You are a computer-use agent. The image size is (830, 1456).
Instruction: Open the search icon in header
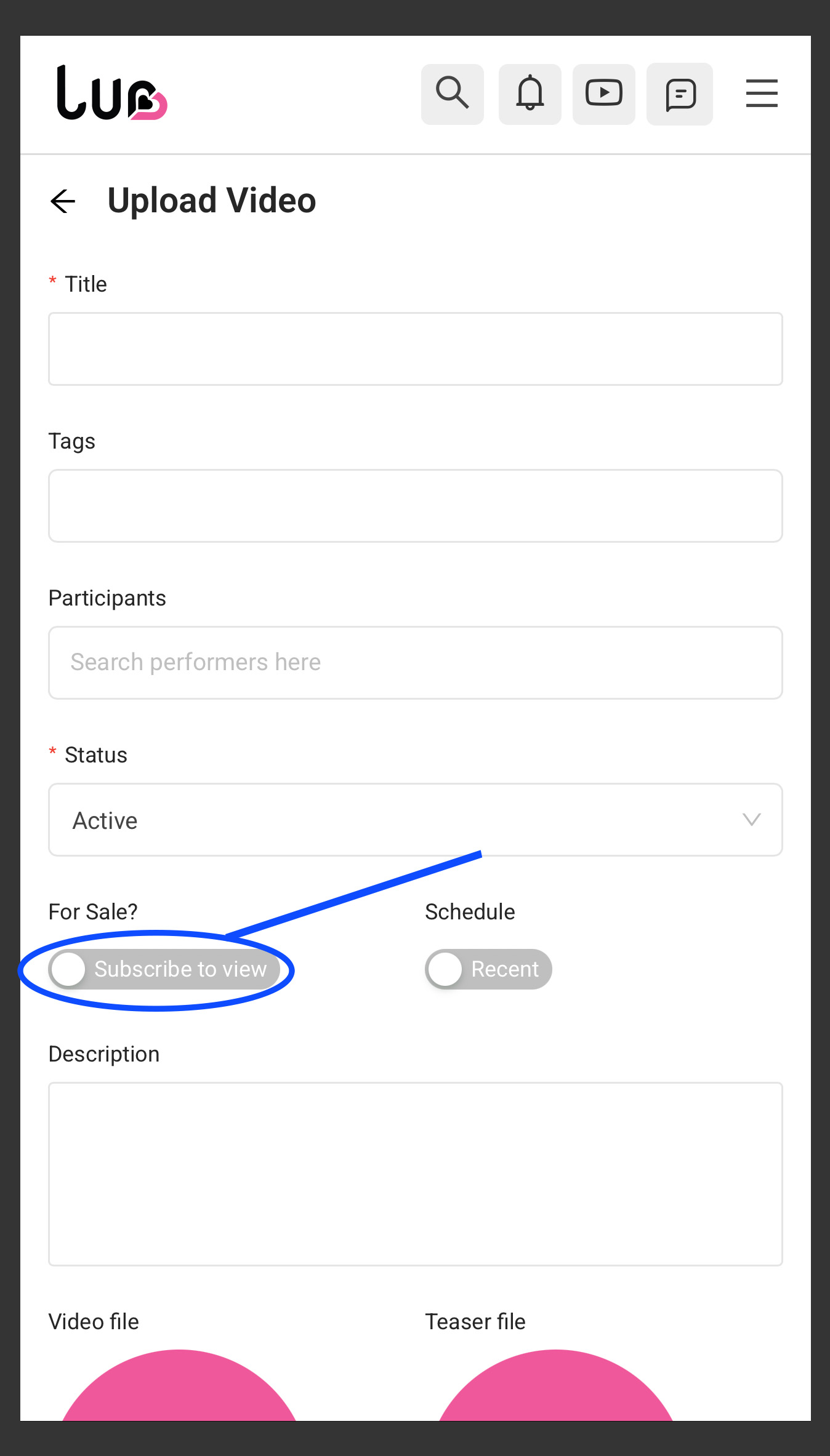point(453,94)
